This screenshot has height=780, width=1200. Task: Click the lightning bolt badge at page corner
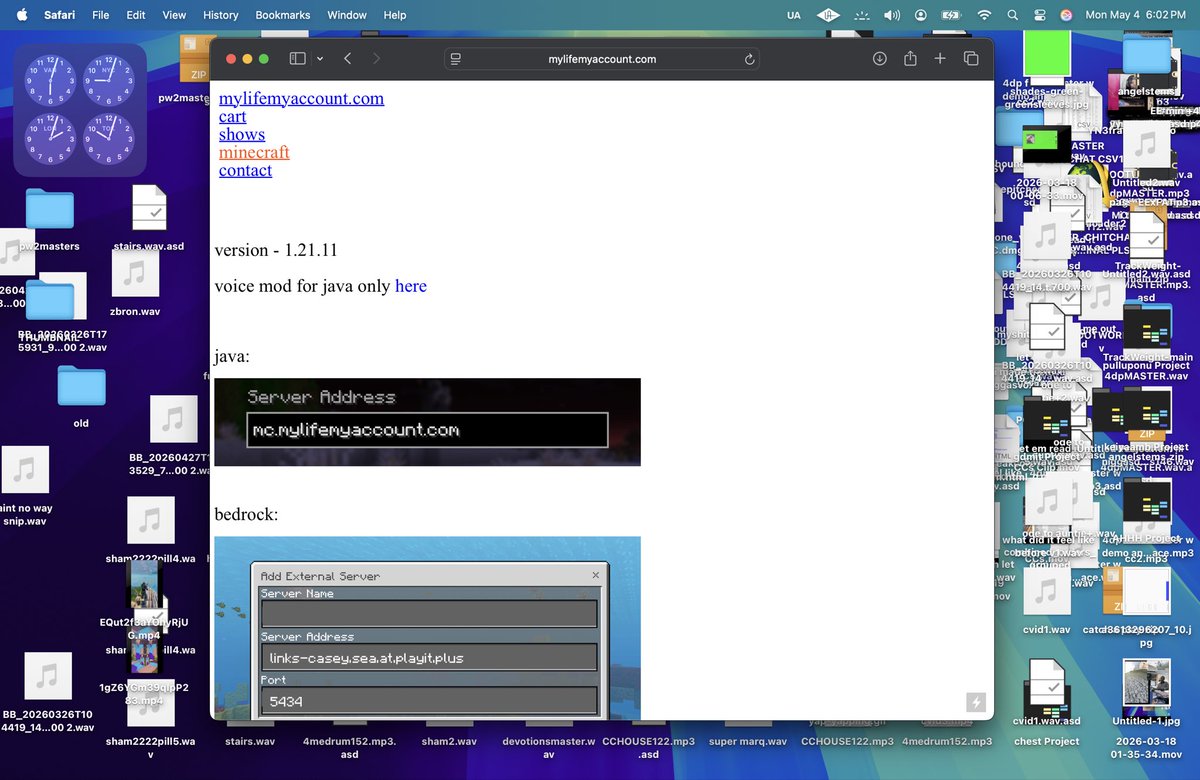976,702
